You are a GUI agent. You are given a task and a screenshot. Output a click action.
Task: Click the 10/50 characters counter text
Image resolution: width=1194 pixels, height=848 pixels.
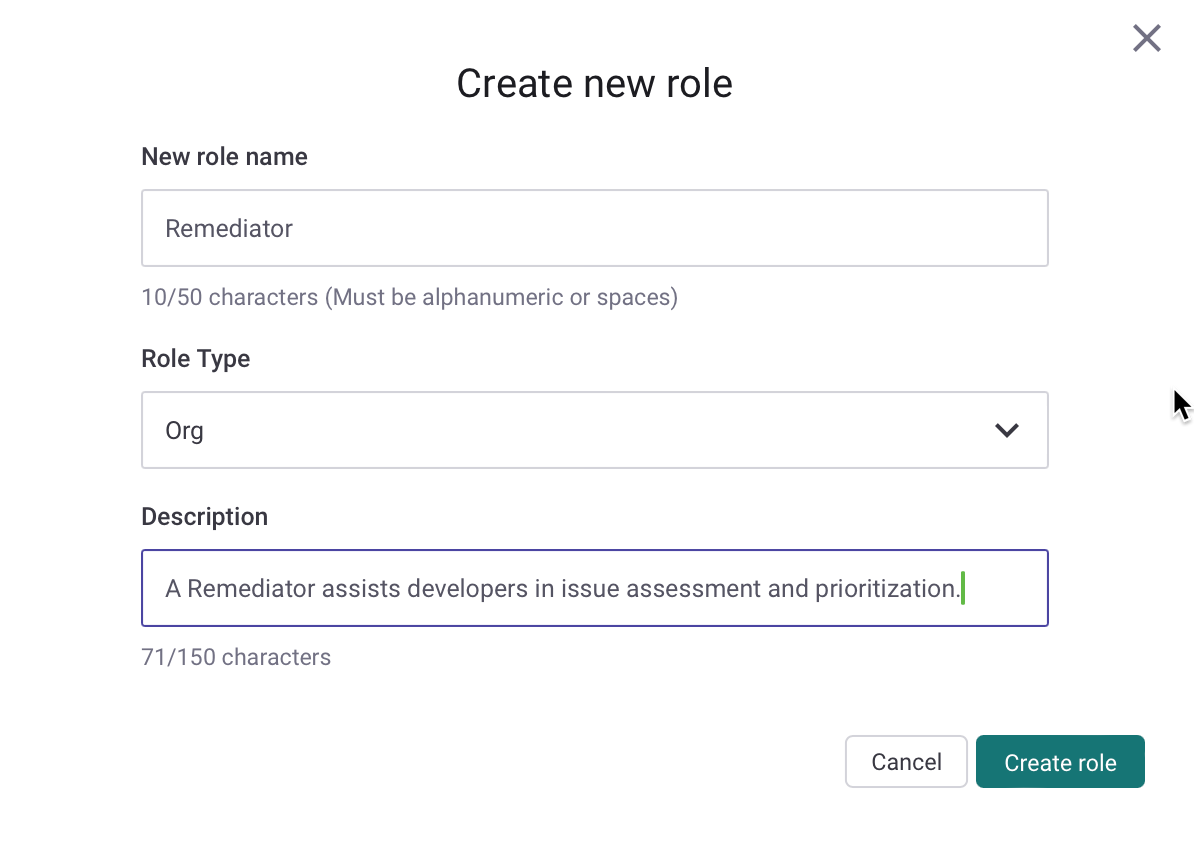(229, 297)
